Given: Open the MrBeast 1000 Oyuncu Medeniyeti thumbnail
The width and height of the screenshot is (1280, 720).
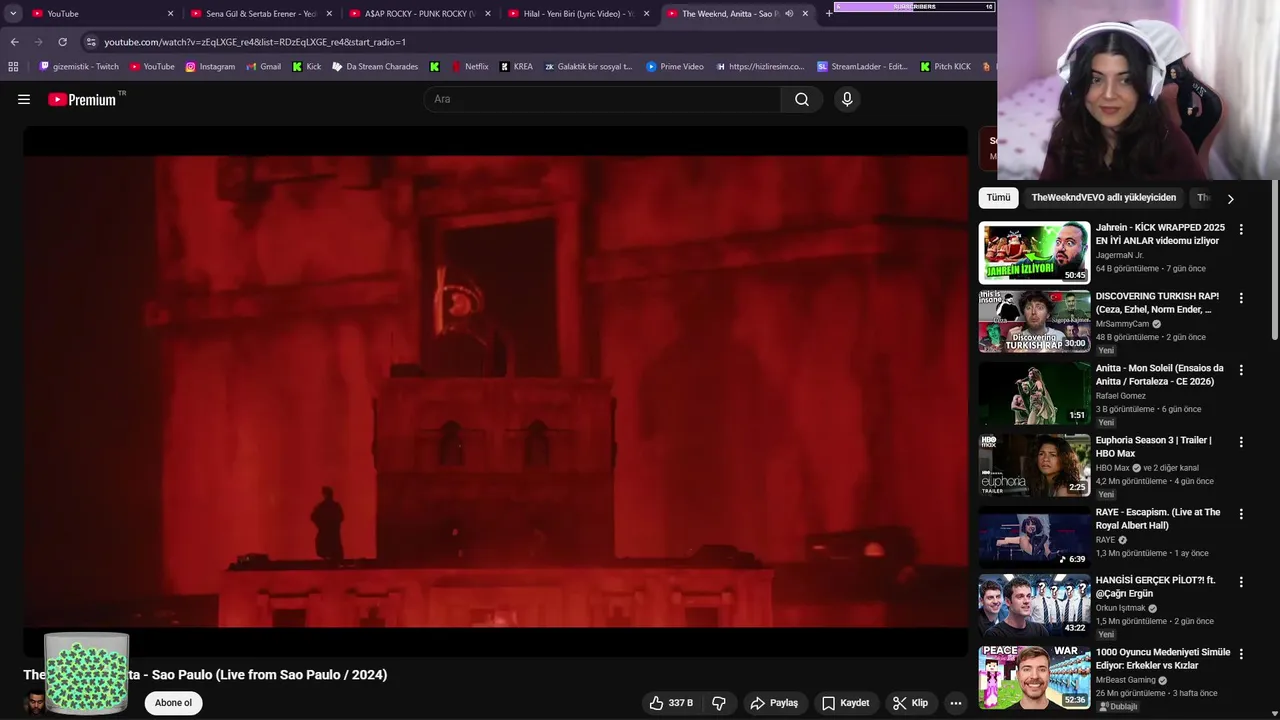Looking at the screenshot, I should (1034, 677).
